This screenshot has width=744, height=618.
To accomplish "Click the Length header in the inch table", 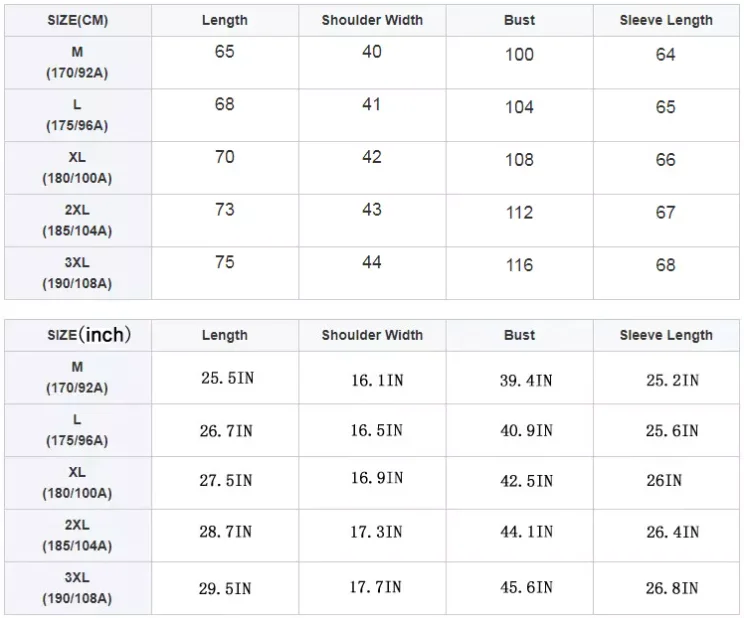I will [x=225, y=335].
